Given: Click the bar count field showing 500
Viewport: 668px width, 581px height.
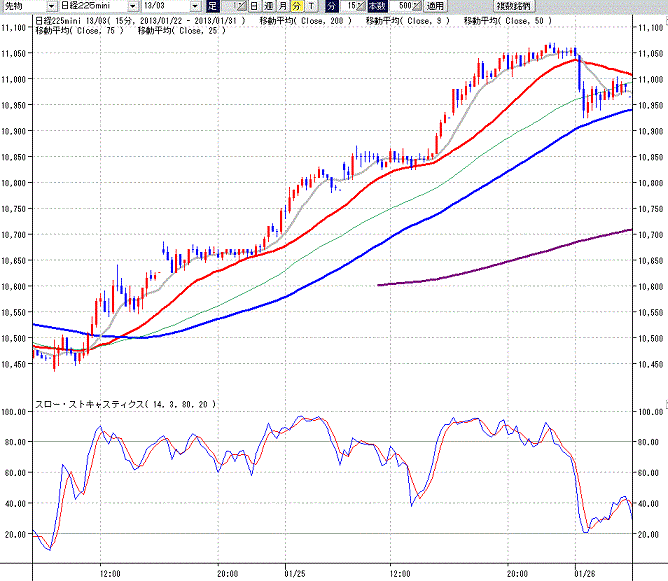Looking at the screenshot, I should point(401,6).
